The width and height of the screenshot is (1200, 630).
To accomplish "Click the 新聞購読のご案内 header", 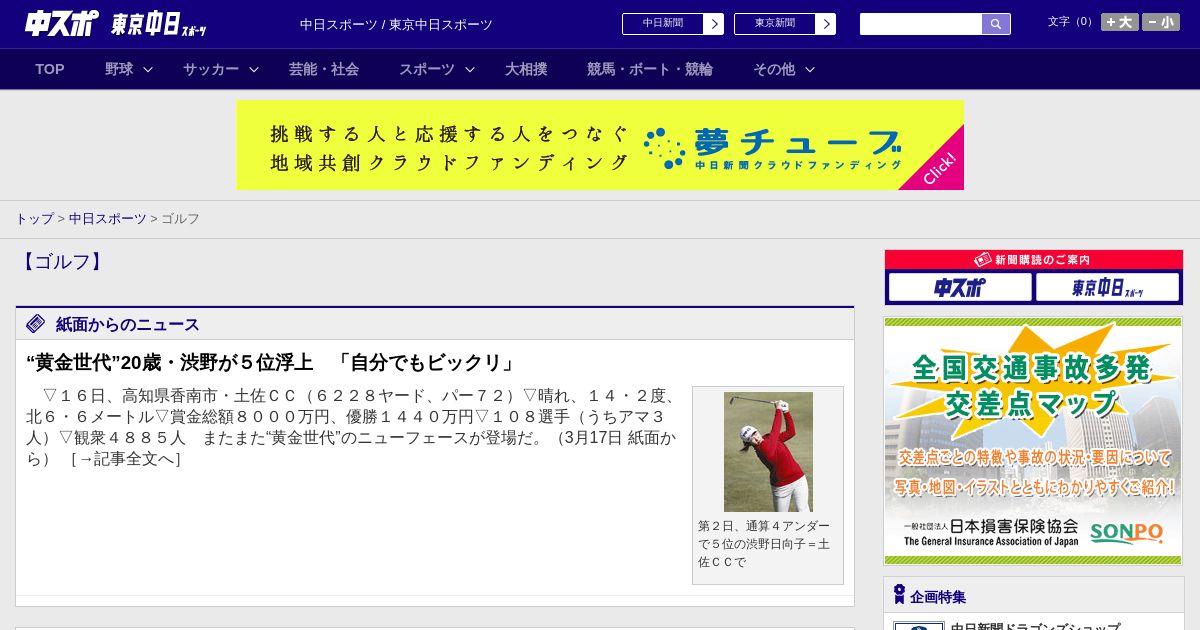I will pos(1034,260).
